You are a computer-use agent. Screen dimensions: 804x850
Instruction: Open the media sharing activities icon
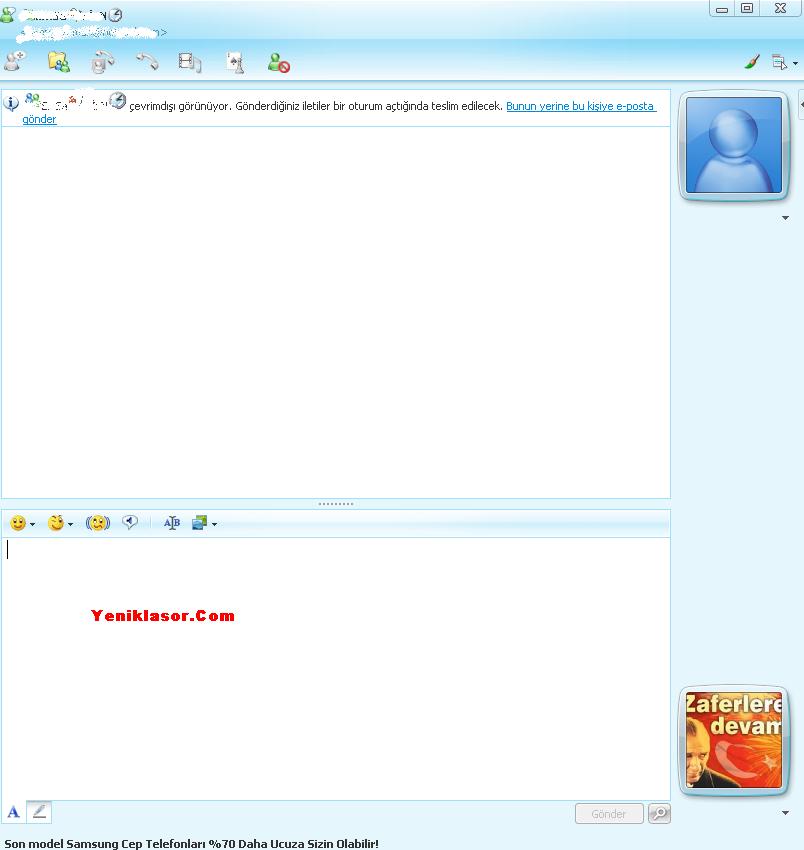pos(190,62)
